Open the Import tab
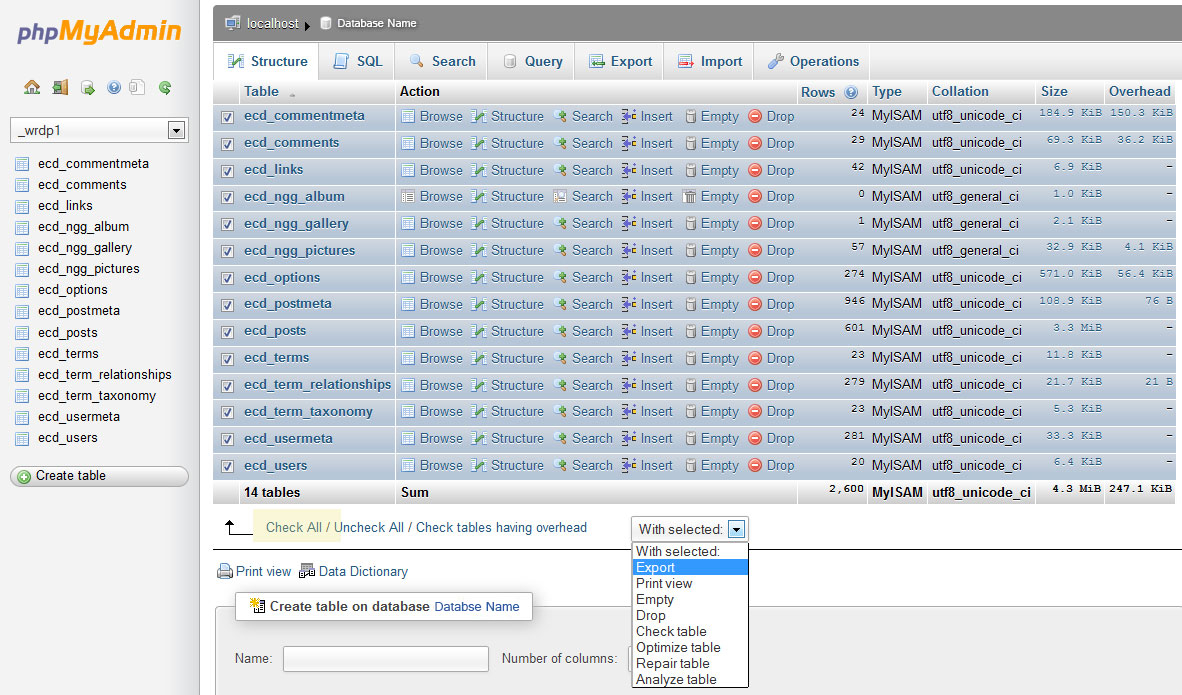Viewport: 1182px width, 695px height. point(709,61)
